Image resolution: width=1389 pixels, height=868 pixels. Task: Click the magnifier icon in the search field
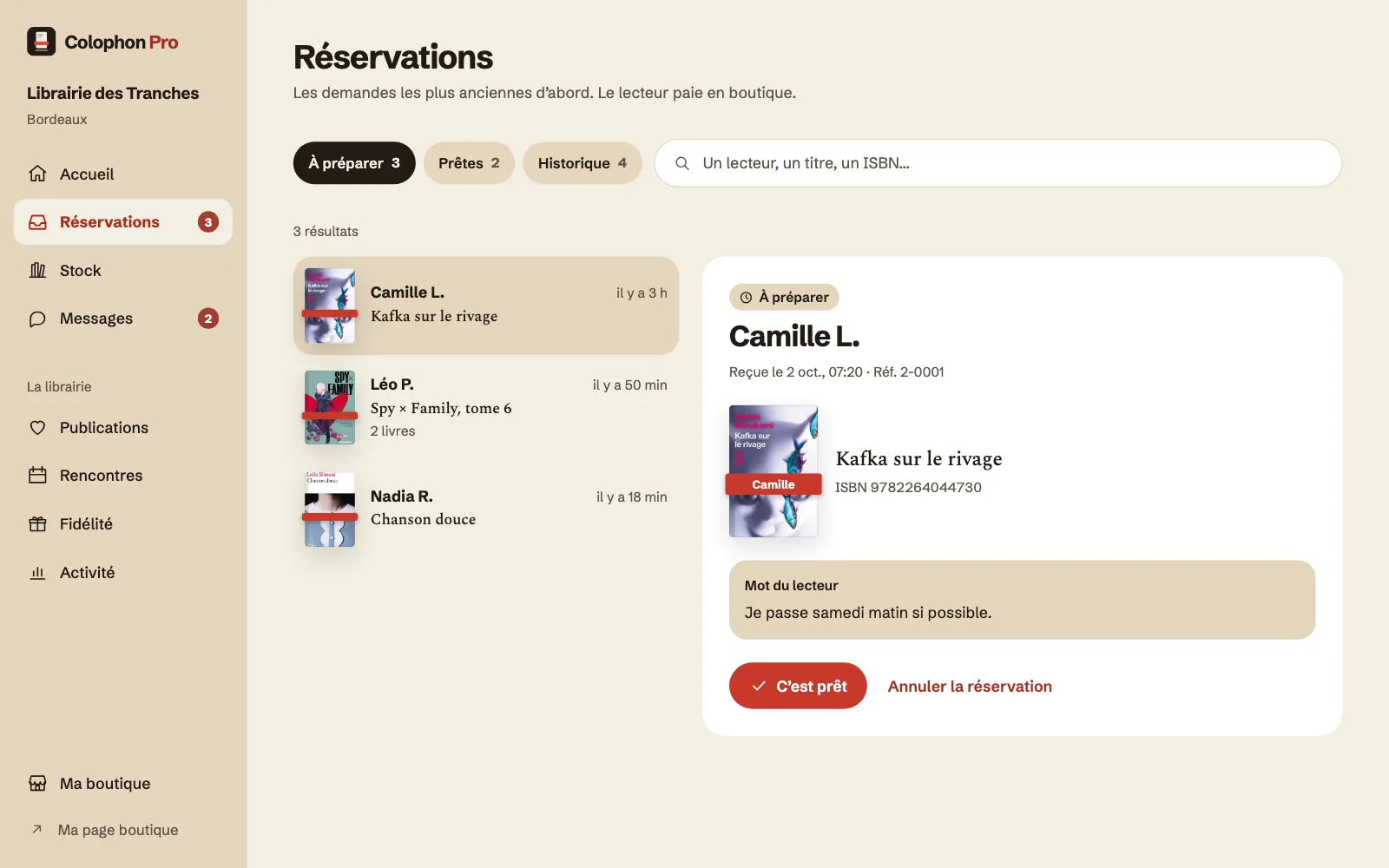pos(682,163)
